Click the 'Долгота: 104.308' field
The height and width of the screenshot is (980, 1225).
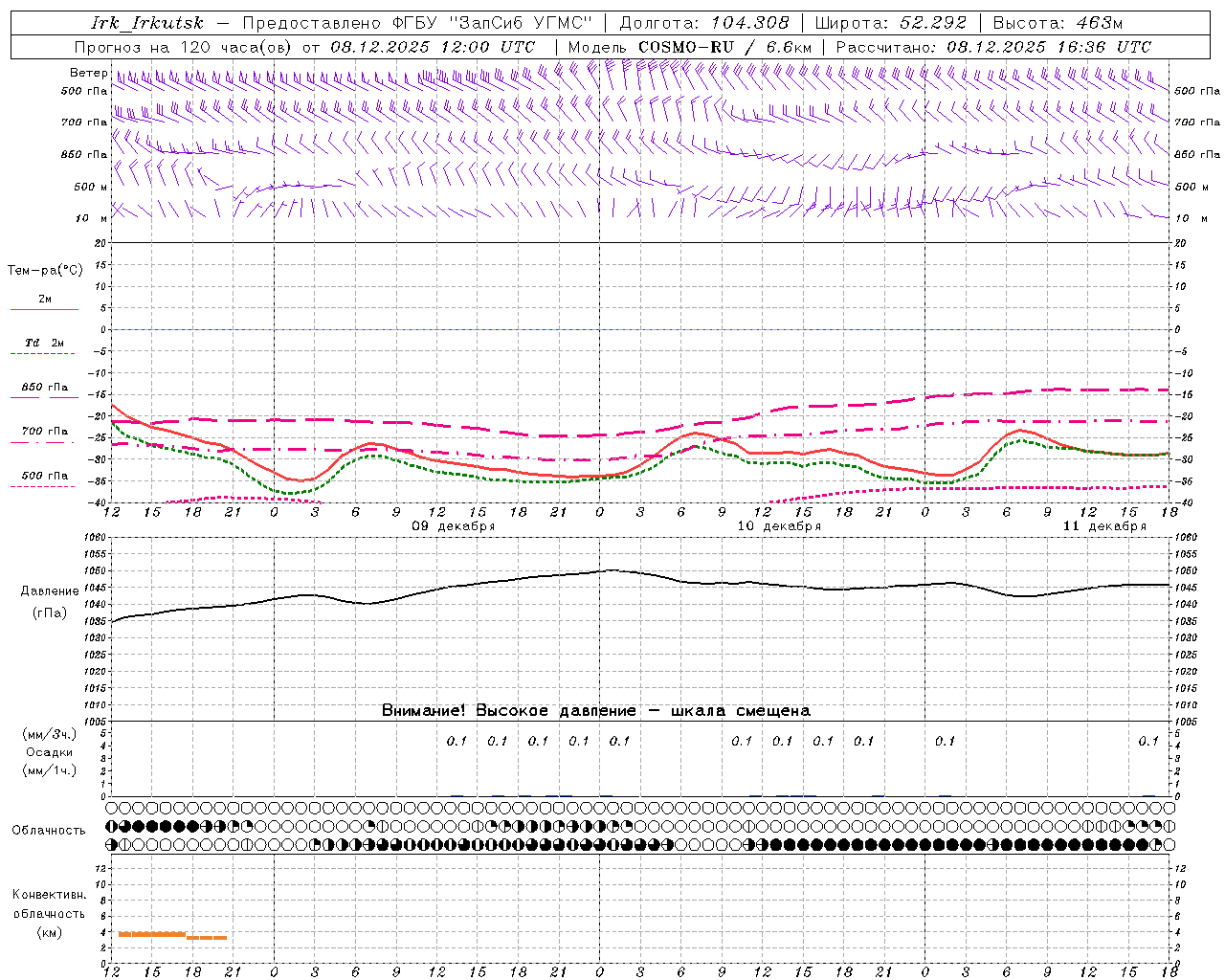click(x=704, y=23)
